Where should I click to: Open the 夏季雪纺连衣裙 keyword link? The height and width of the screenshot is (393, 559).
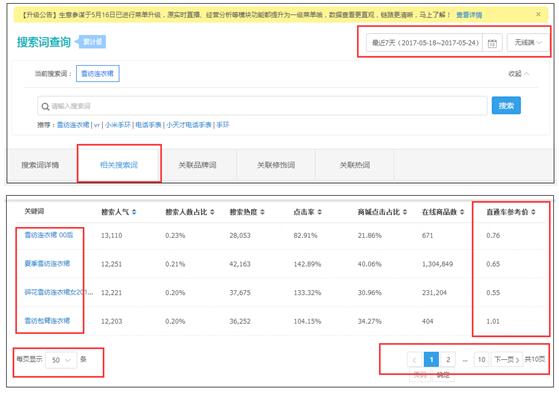47,264
